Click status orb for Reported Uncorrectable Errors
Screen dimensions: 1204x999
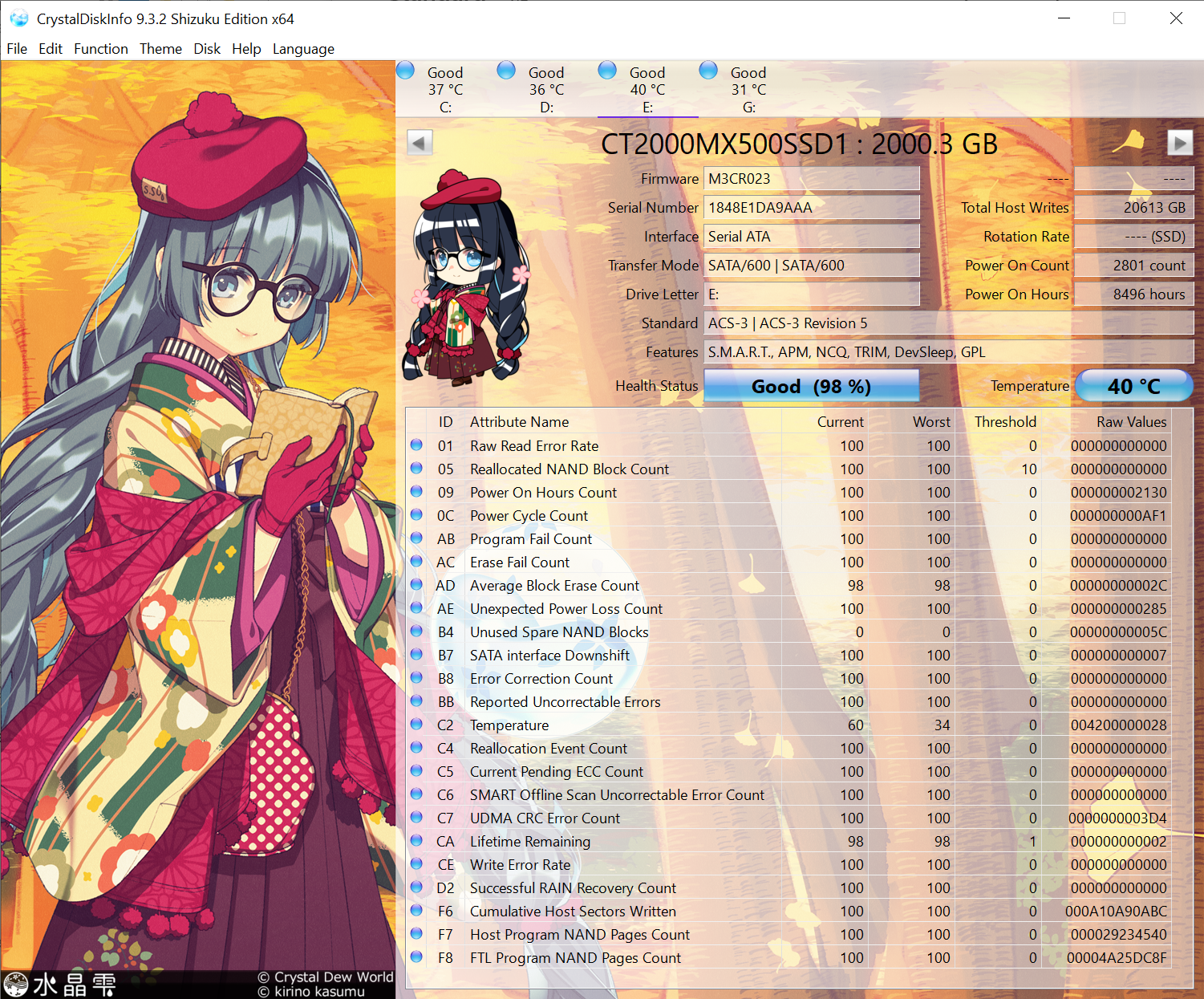click(x=416, y=701)
